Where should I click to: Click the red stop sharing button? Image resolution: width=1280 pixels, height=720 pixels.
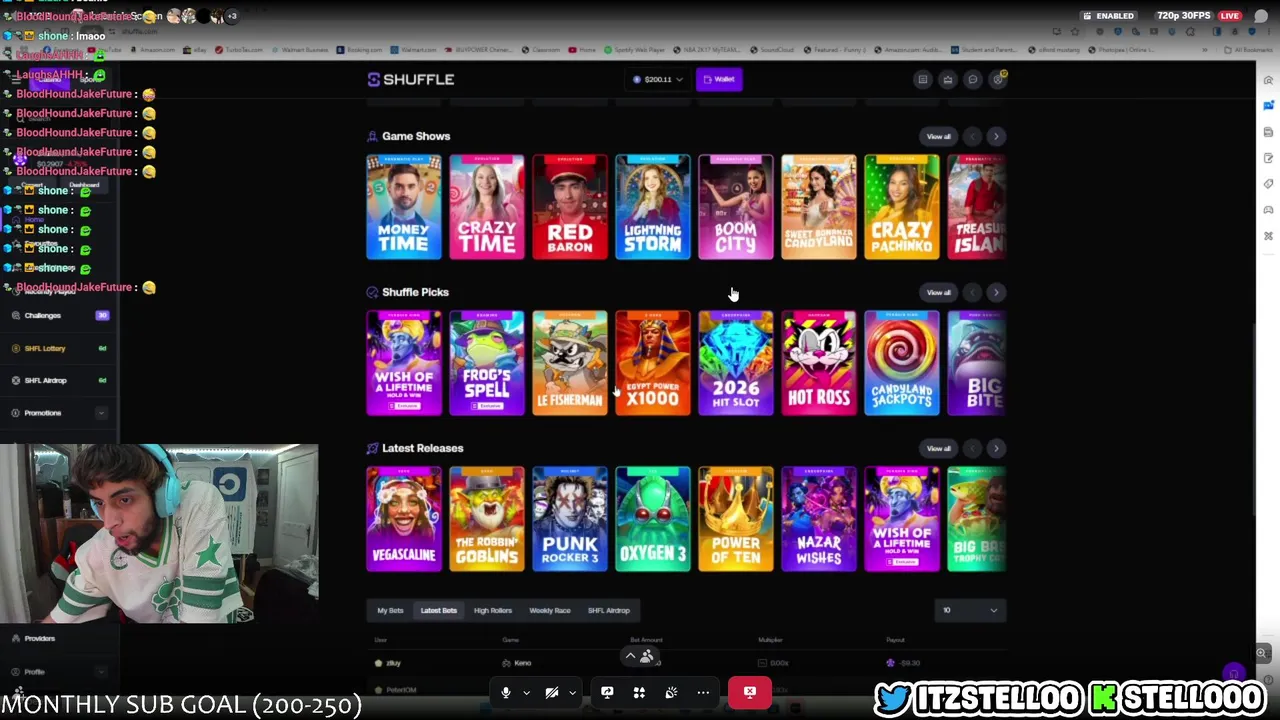750,692
